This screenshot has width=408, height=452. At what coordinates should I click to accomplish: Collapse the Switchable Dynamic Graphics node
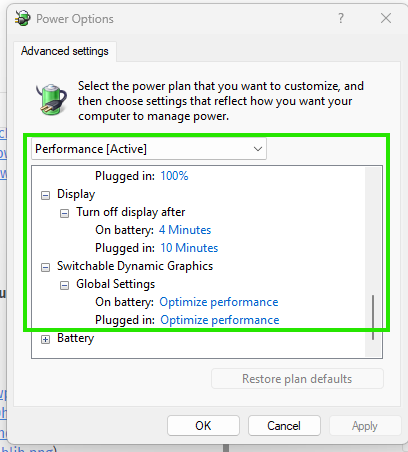[45, 267]
